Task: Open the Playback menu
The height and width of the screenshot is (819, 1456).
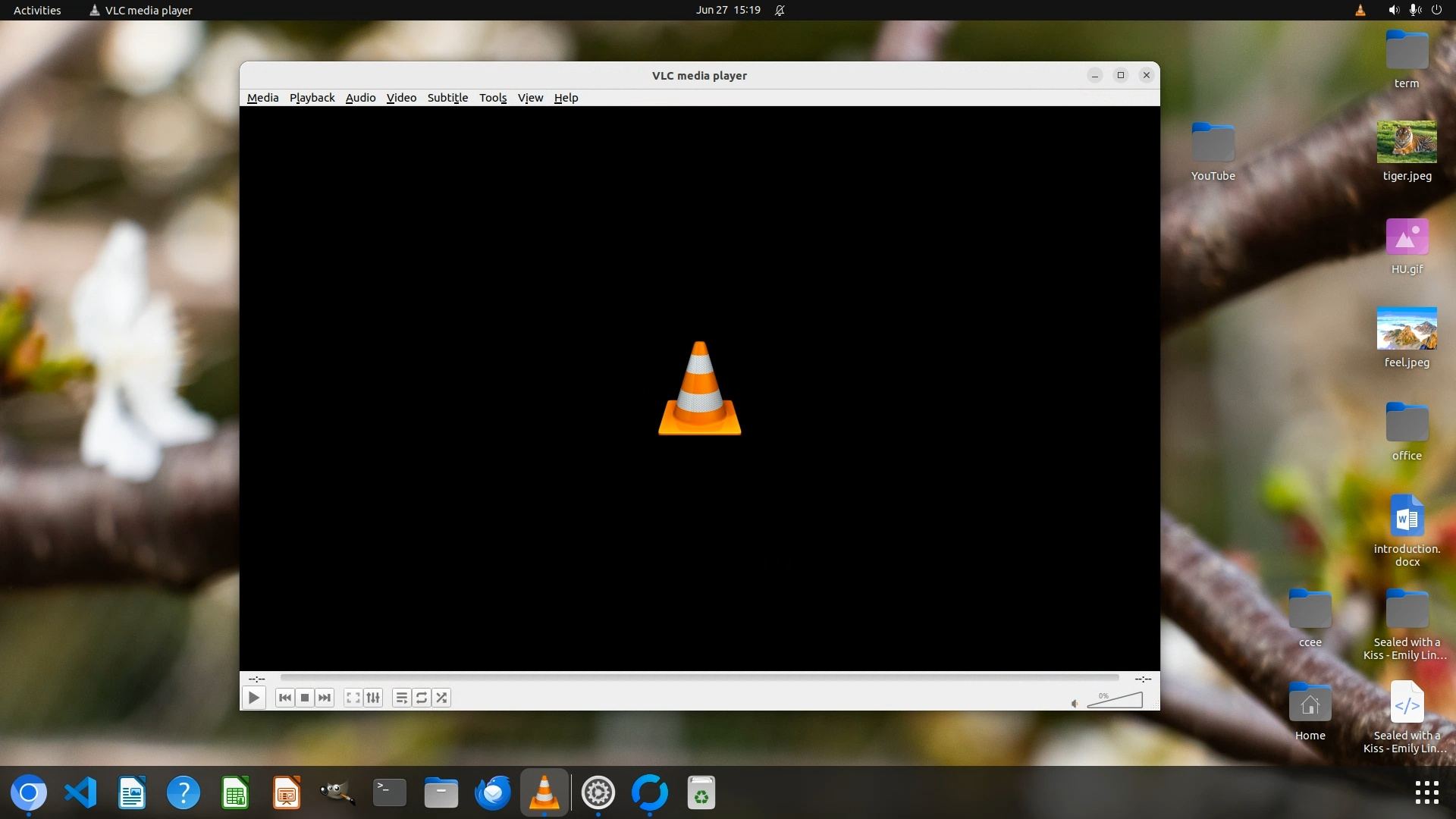Action: [x=312, y=98]
